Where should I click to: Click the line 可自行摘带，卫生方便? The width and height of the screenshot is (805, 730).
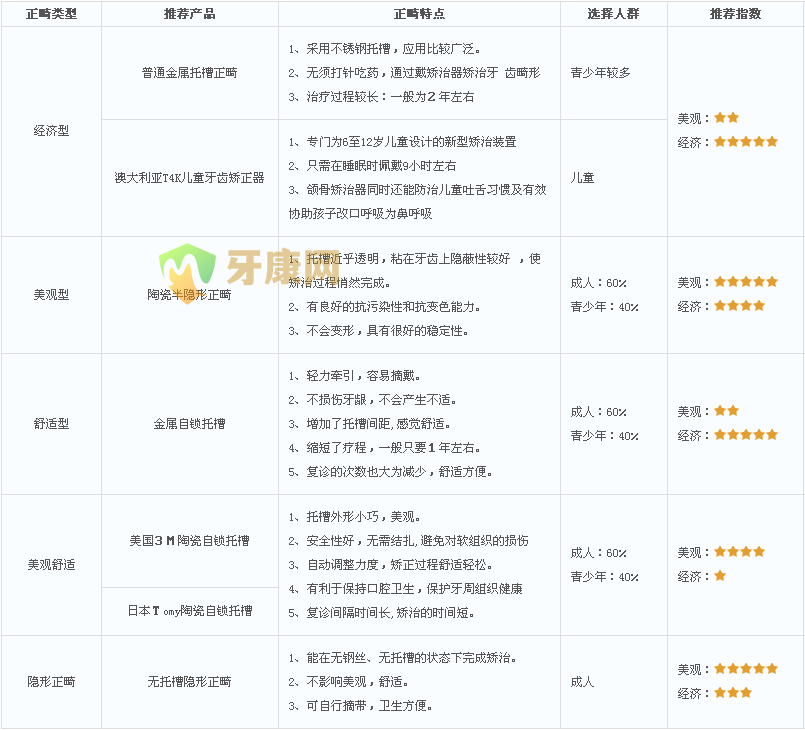click(x=360, y=706)
